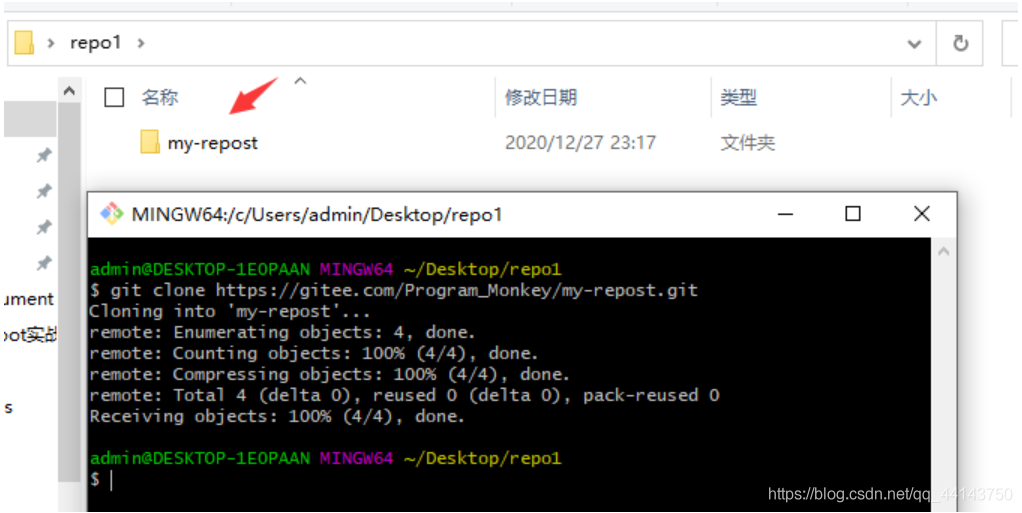Viewport: 1022px width, 513px height.
Task: Open the address bar history dropdown
Action: click(x=914, y=44)
